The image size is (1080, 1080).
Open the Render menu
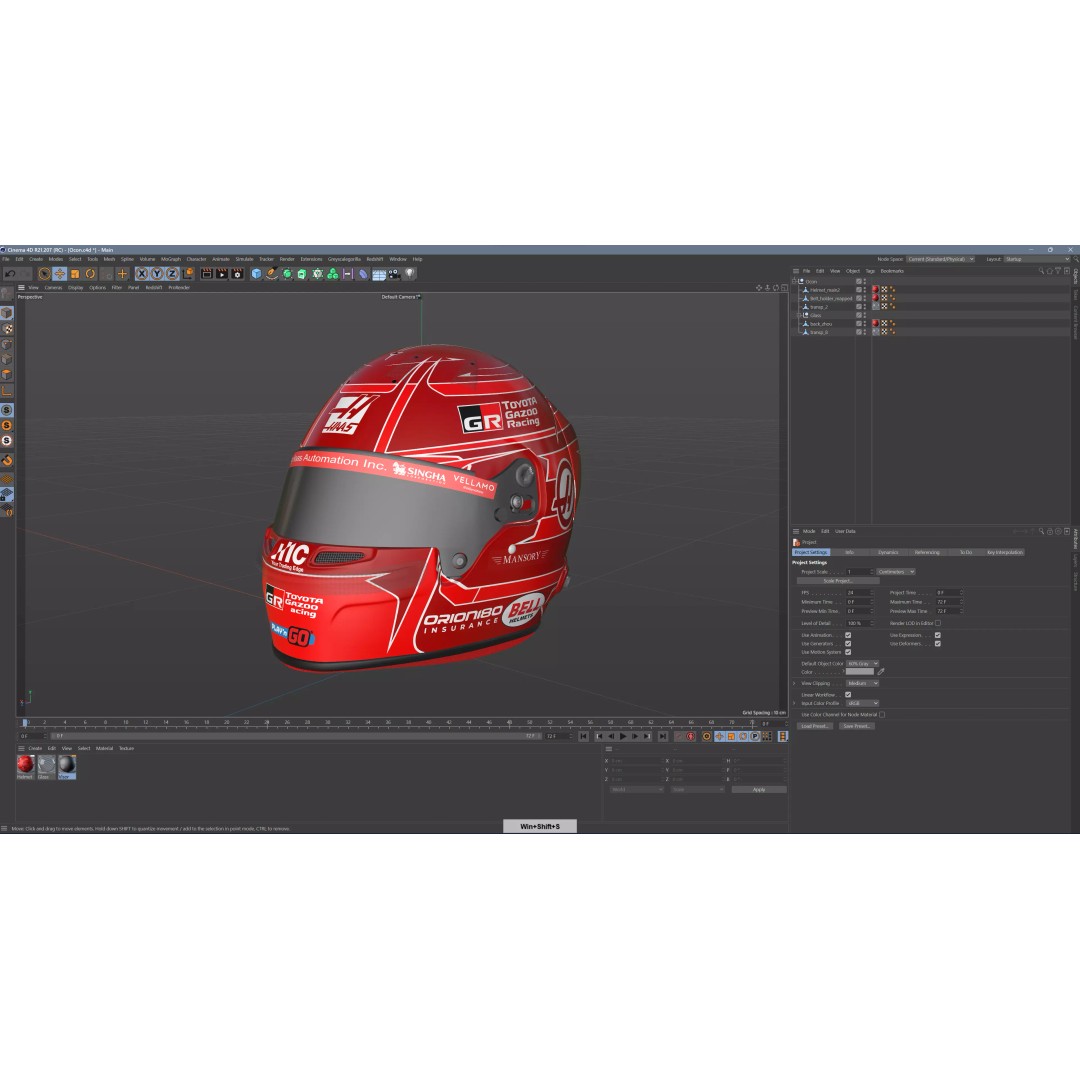(x=287, y=259)
